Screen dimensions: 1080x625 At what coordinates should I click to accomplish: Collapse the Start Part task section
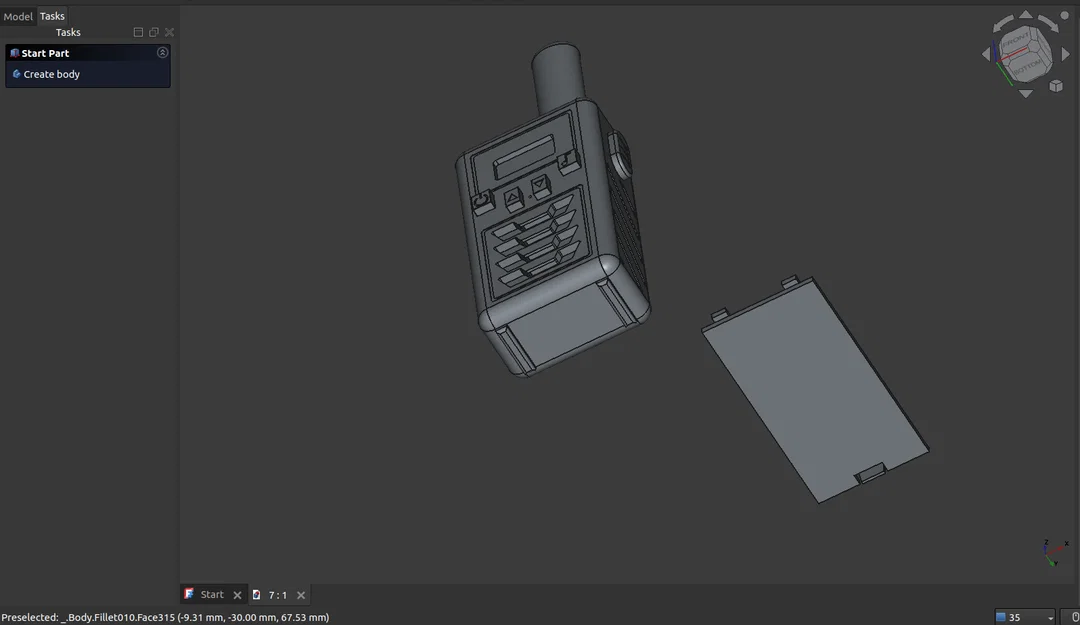tap(161, 52)
